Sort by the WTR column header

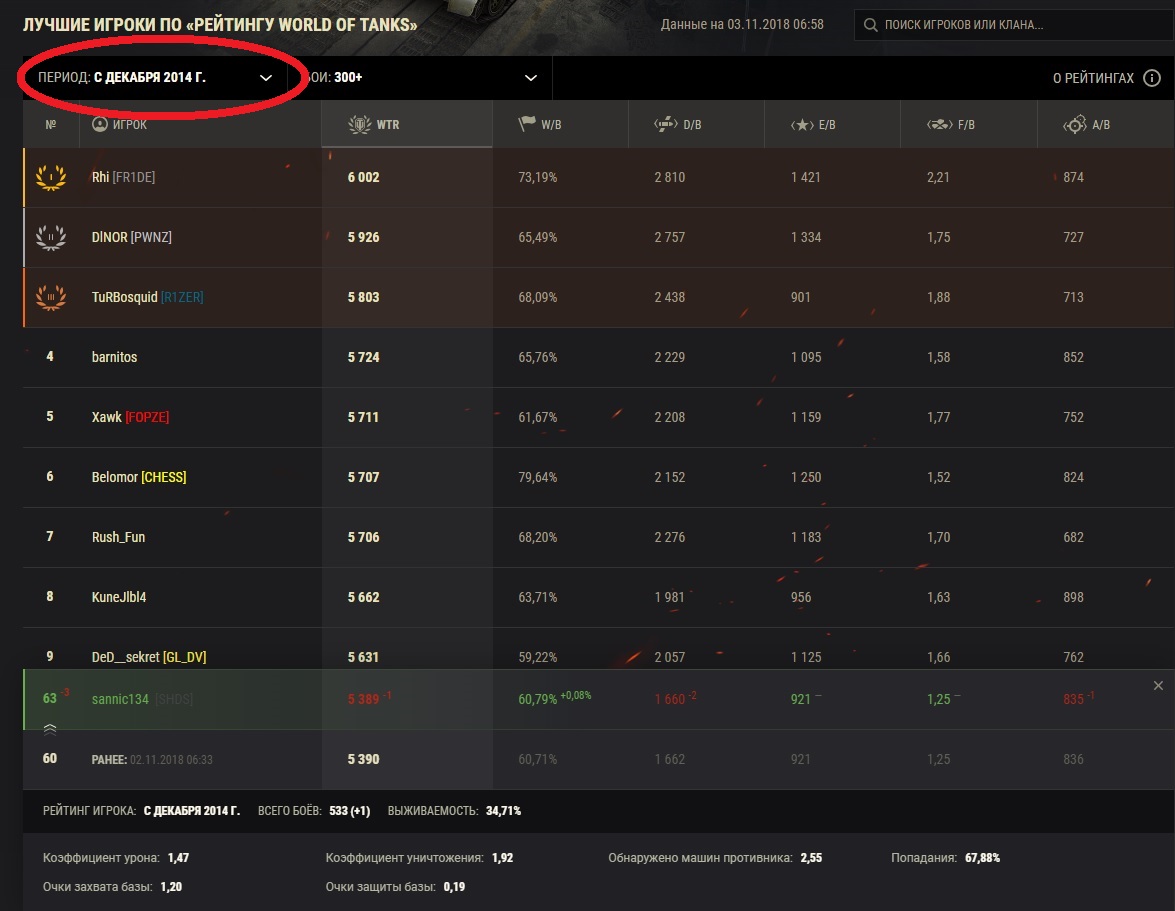407,124
